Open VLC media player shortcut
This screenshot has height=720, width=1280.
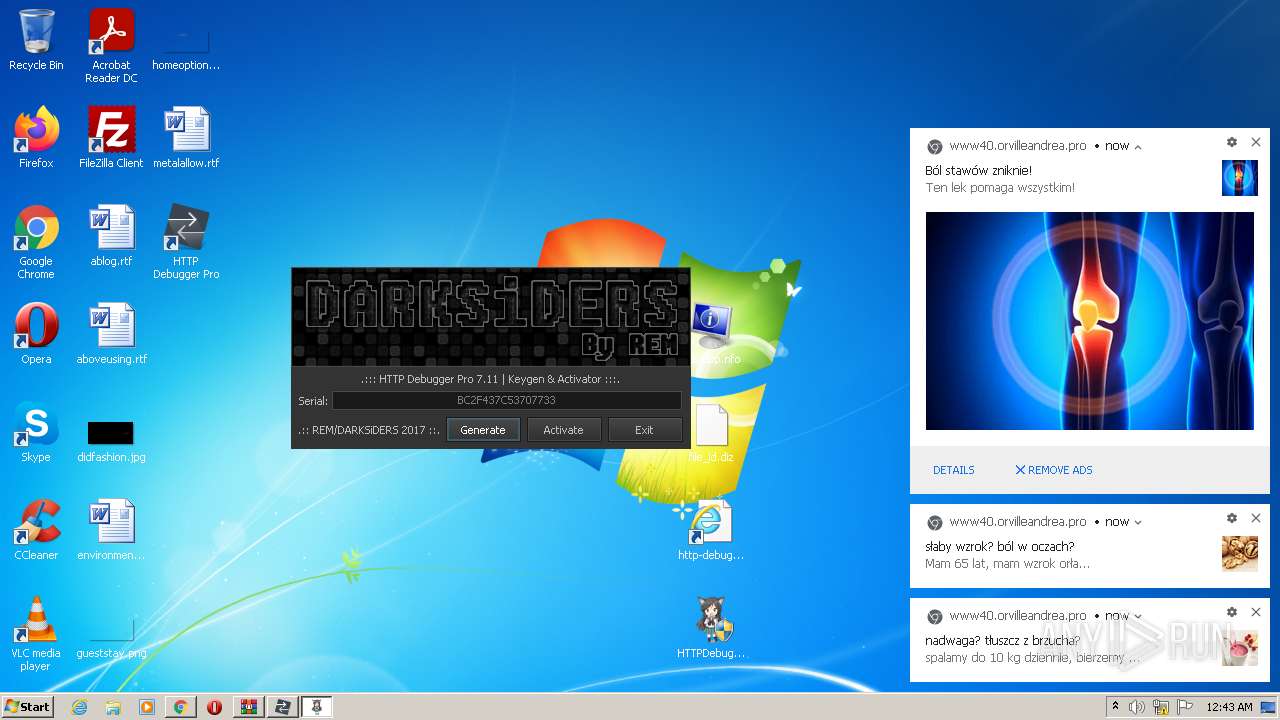click(x=36, y=633)
